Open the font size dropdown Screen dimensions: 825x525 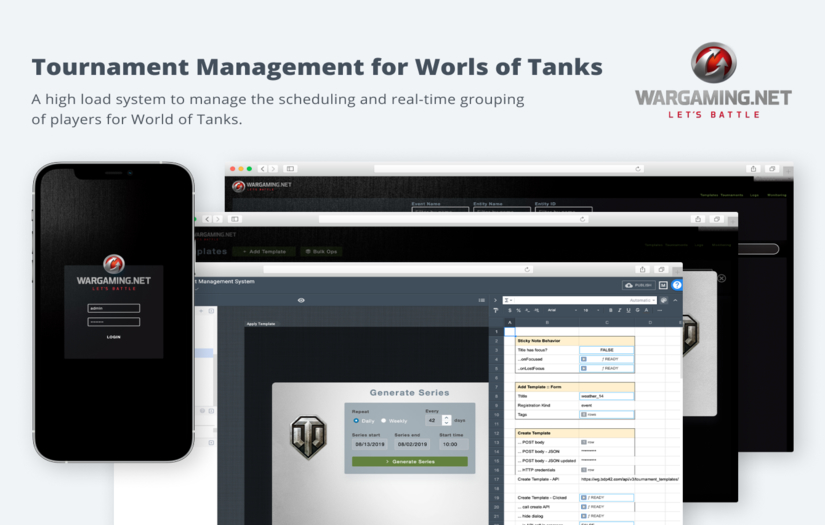pyautogui.click(x=591, y=310)
